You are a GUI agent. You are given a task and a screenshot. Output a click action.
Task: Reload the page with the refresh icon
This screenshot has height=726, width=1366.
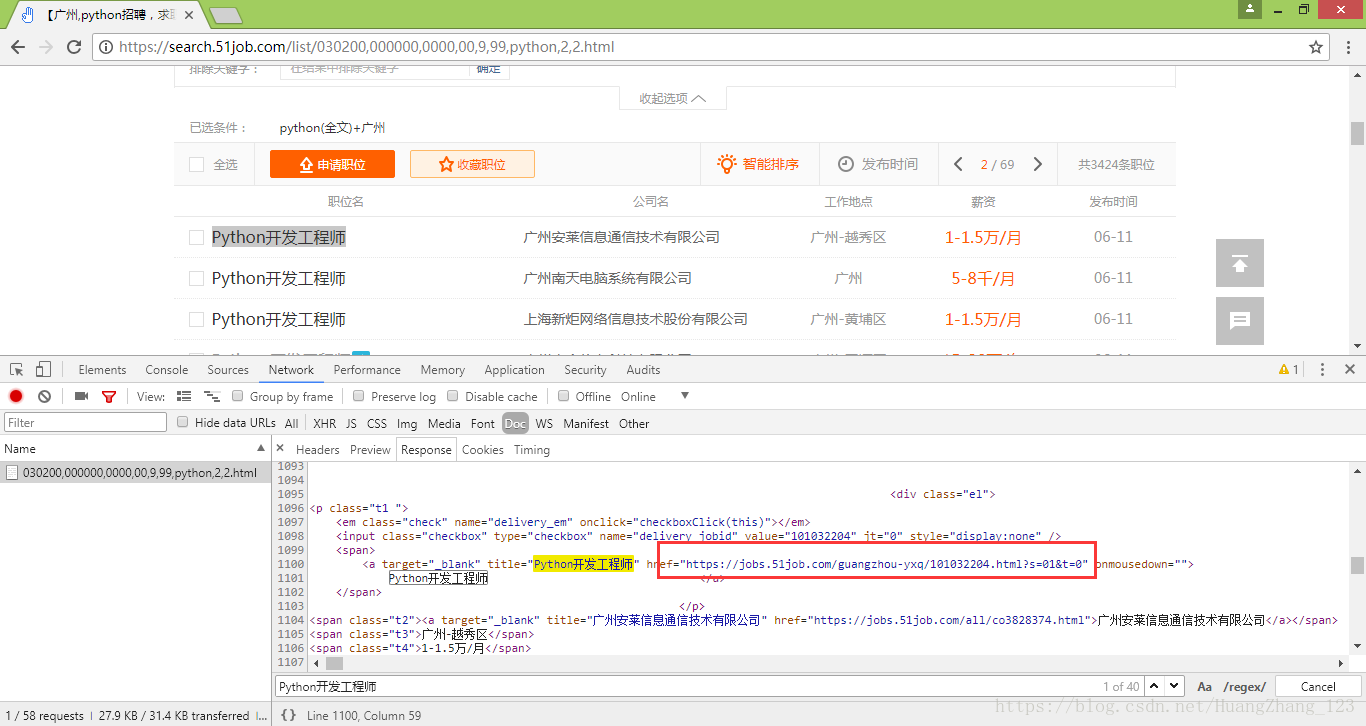click(x=73, y=47)
